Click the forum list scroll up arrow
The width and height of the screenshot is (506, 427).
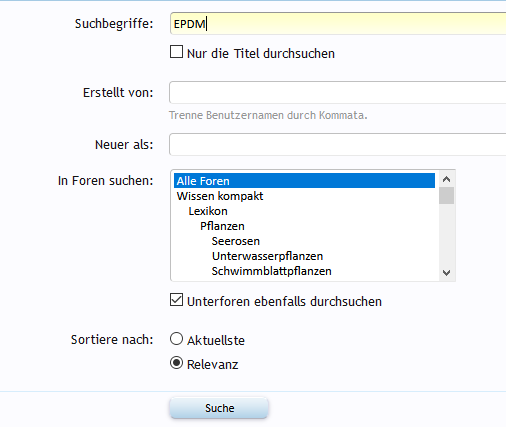[446, 179]
